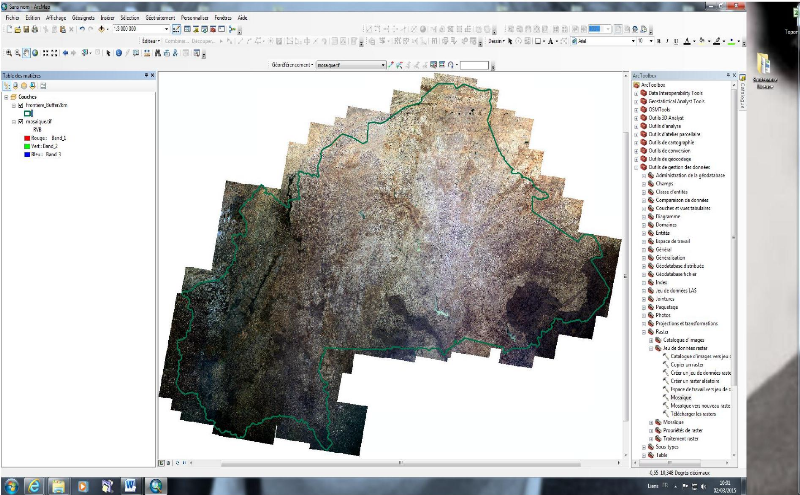Click the Éditeur dropdown button
800x495 pixels.
pyautogui.click(x=152, y=41)
